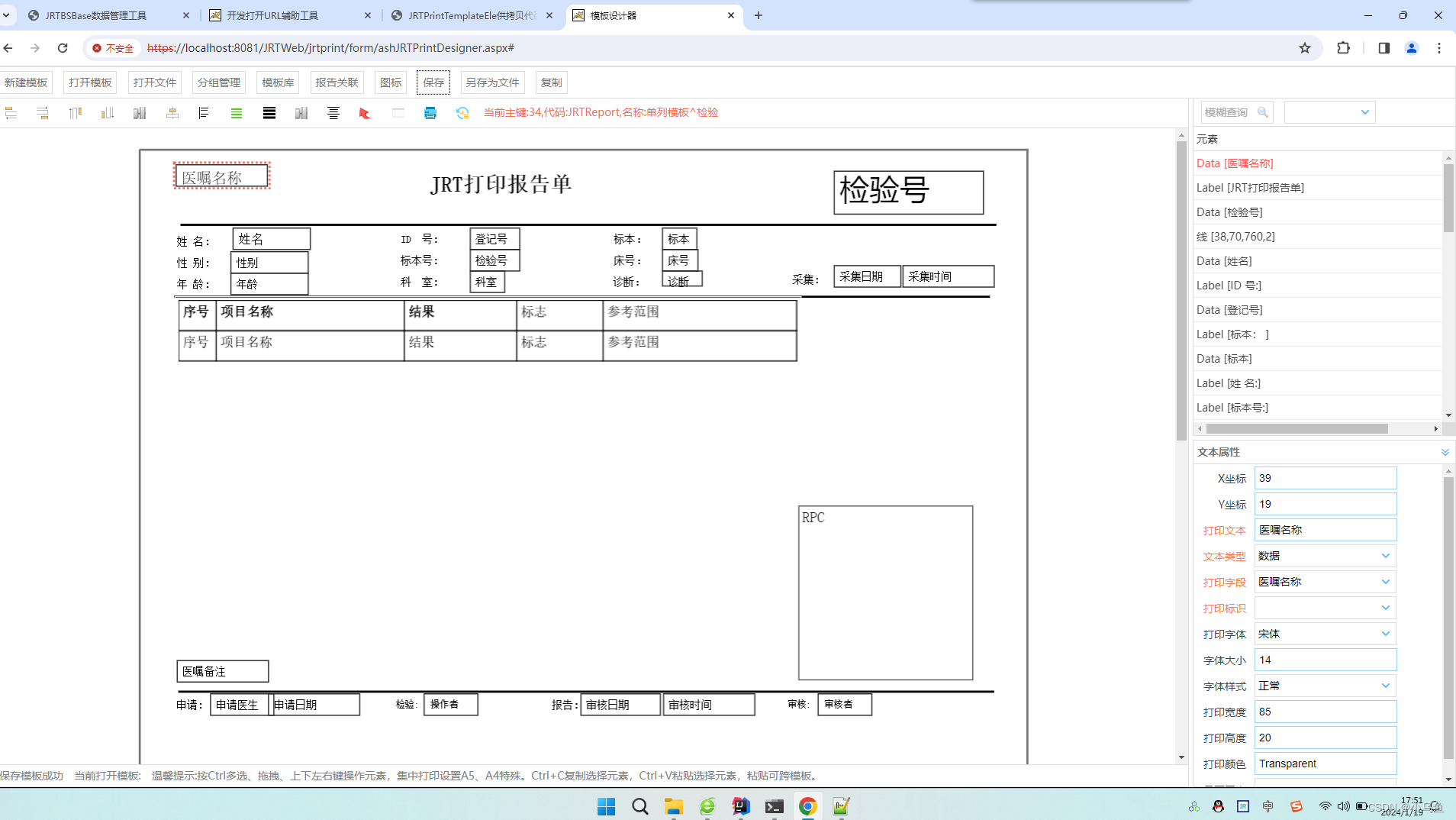
Task: Click the search magnifier in fuzzy query box
Action: click(1263, 112)
